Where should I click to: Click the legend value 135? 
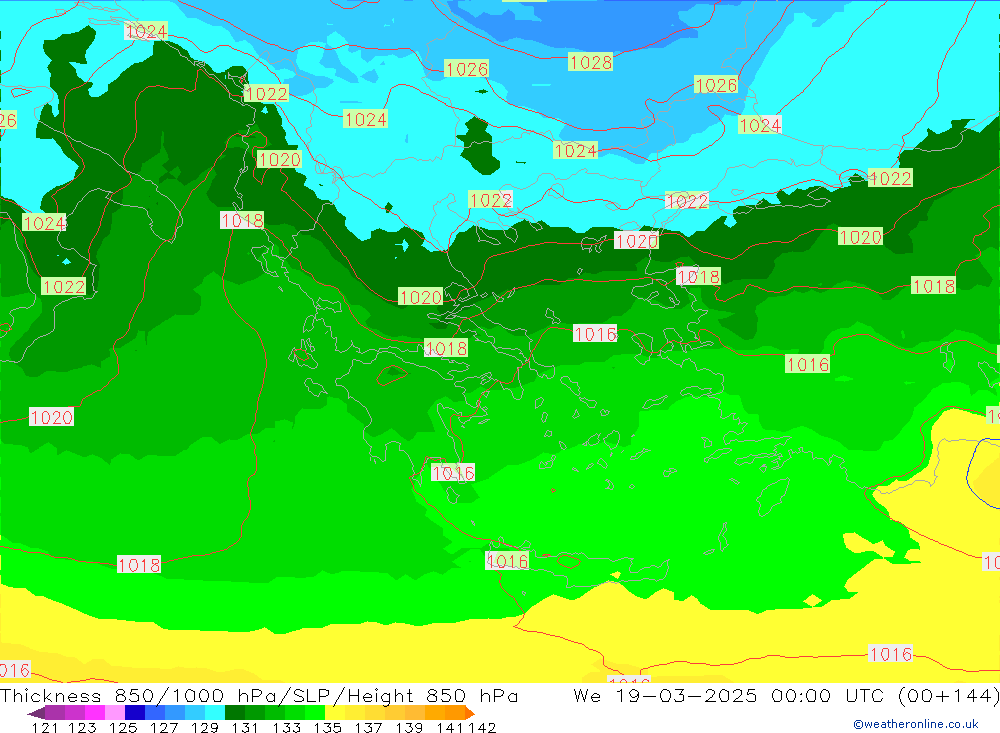click(x=327, y=727)
